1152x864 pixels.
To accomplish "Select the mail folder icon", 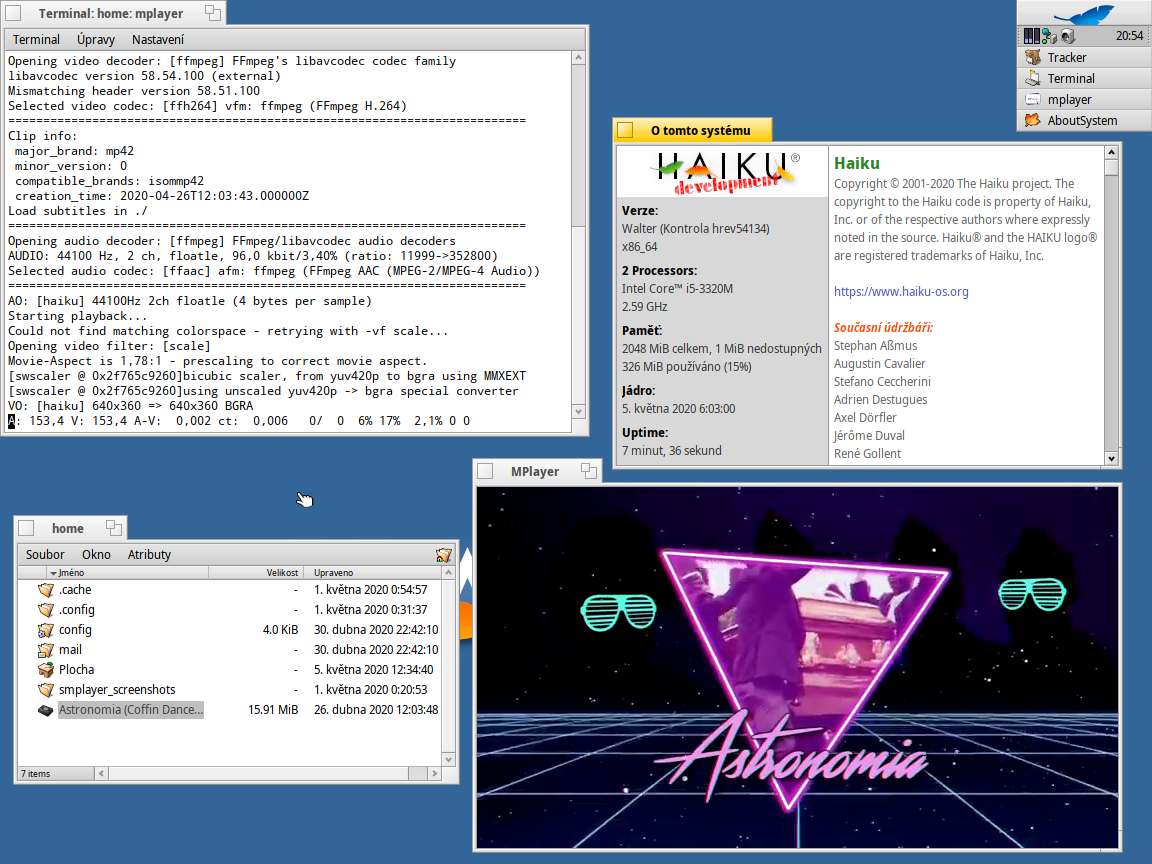I will click(46, 649).
